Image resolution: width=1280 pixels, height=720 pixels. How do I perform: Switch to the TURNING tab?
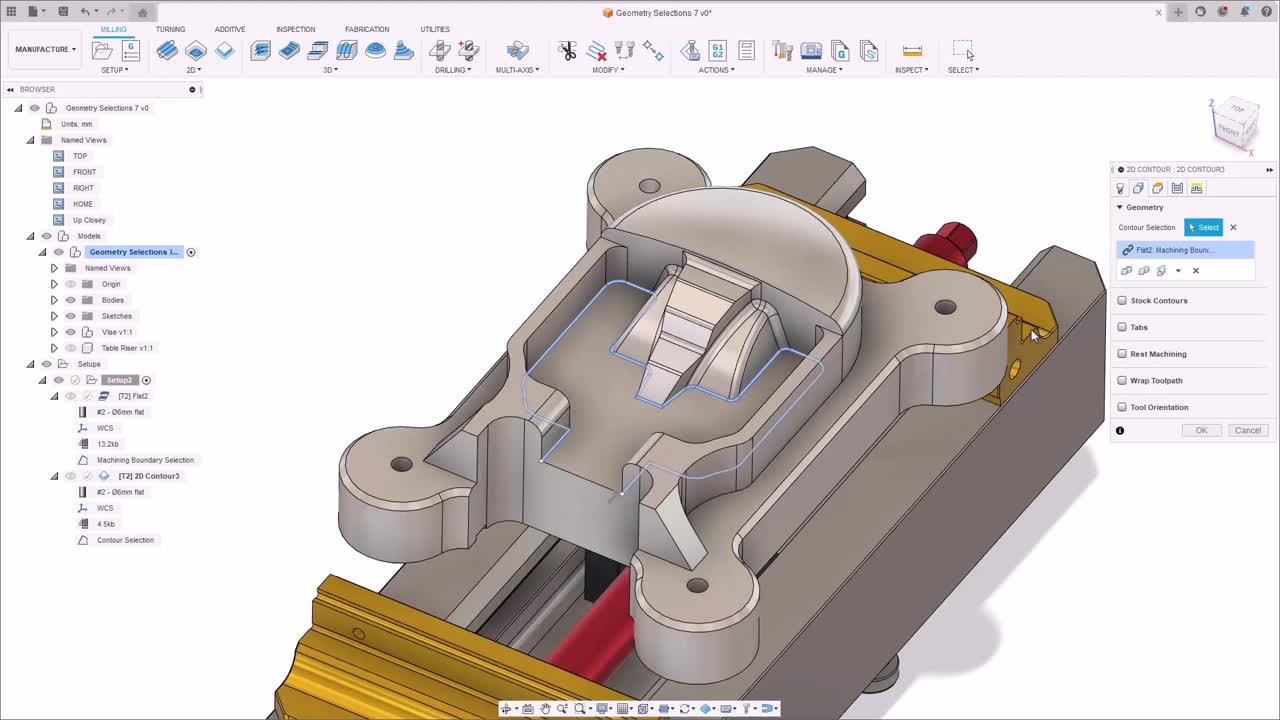click(170, 29)
